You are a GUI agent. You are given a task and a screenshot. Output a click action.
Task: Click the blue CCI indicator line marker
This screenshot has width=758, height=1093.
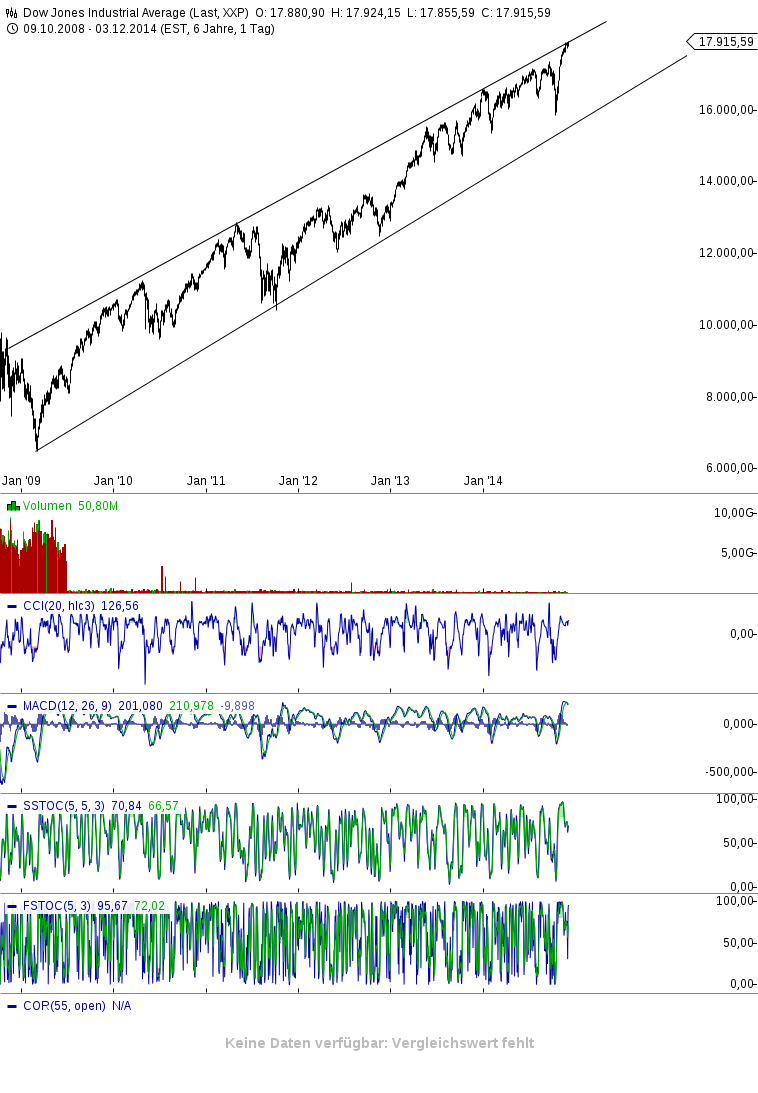pyautogui.click(x=12, y=607)
